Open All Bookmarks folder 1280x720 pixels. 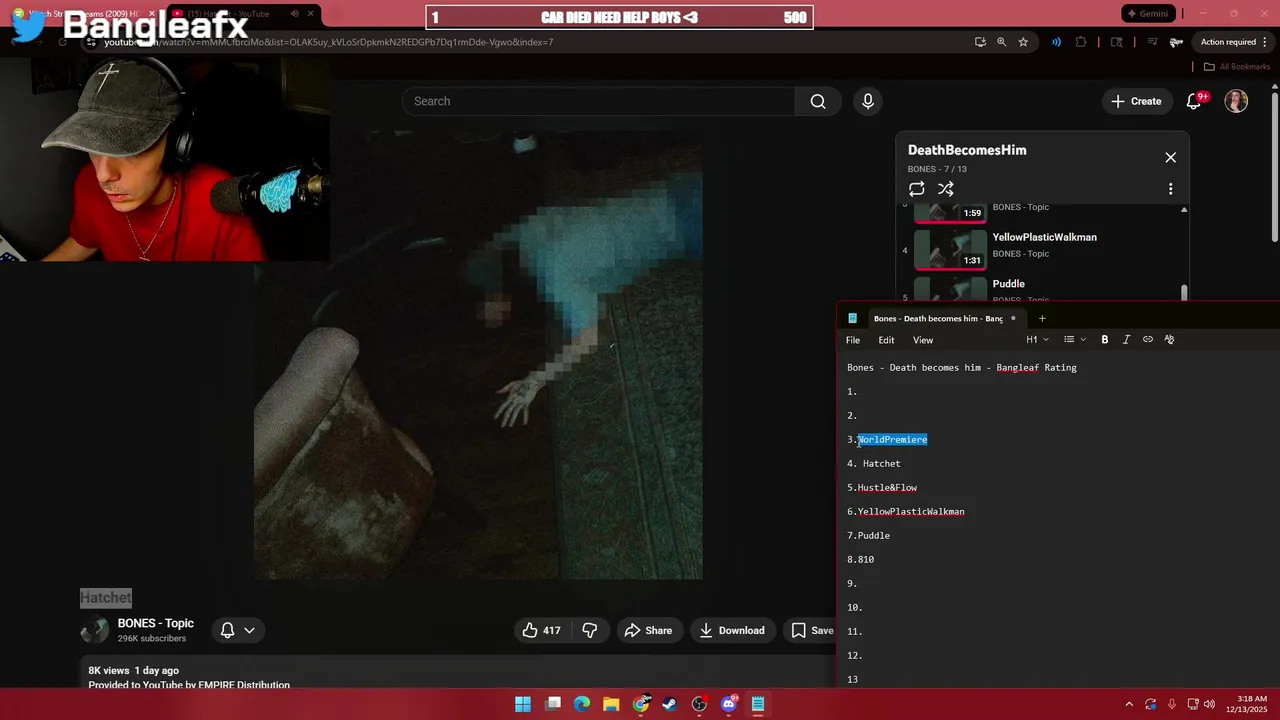point(1236,67)
